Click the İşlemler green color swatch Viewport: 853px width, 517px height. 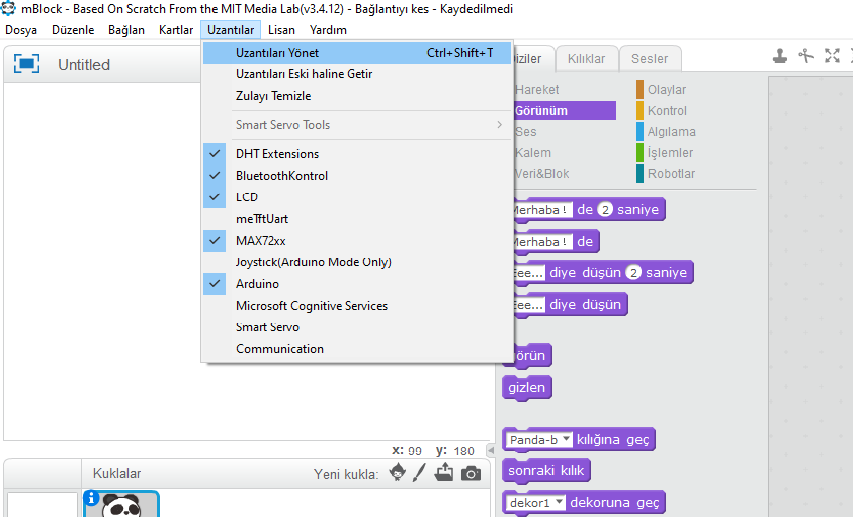(x=640, y=152)
